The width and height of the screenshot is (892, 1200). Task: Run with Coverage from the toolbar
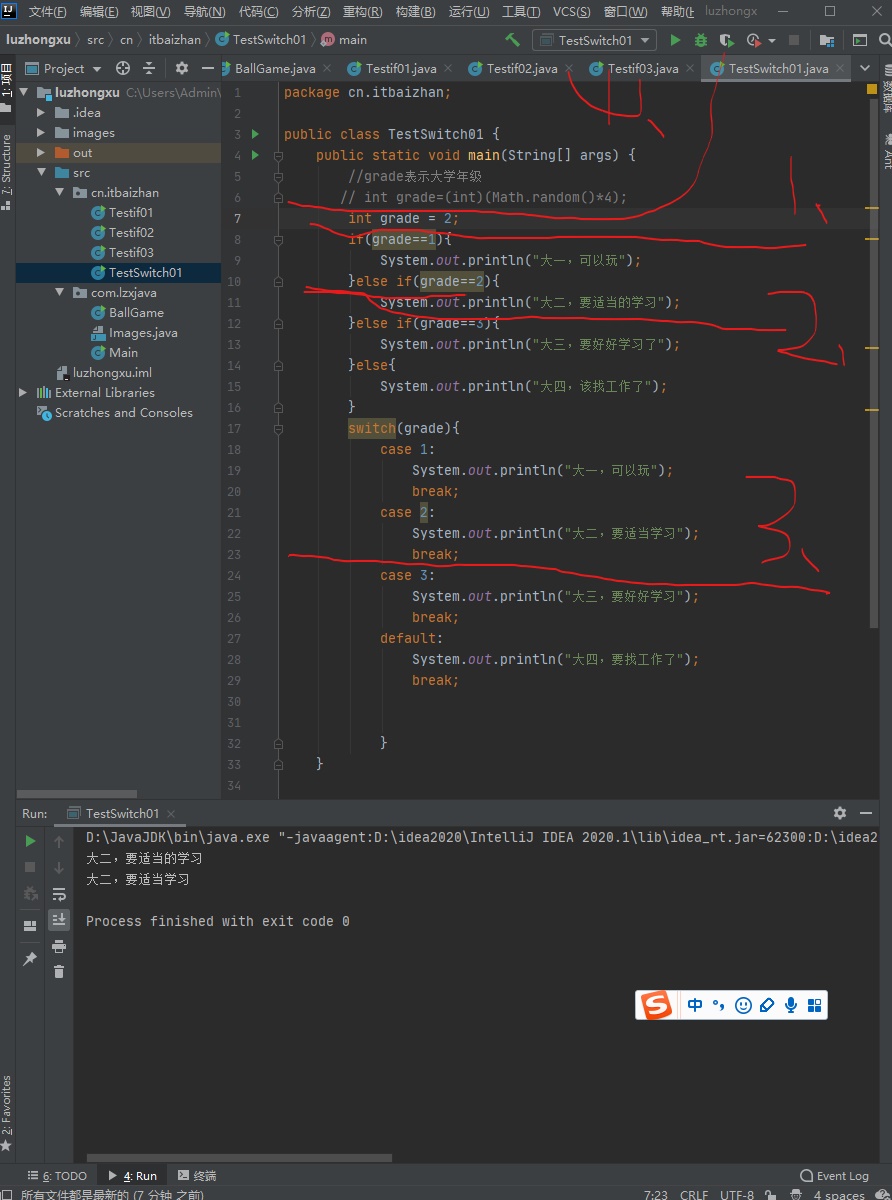[x=727, y=40]
